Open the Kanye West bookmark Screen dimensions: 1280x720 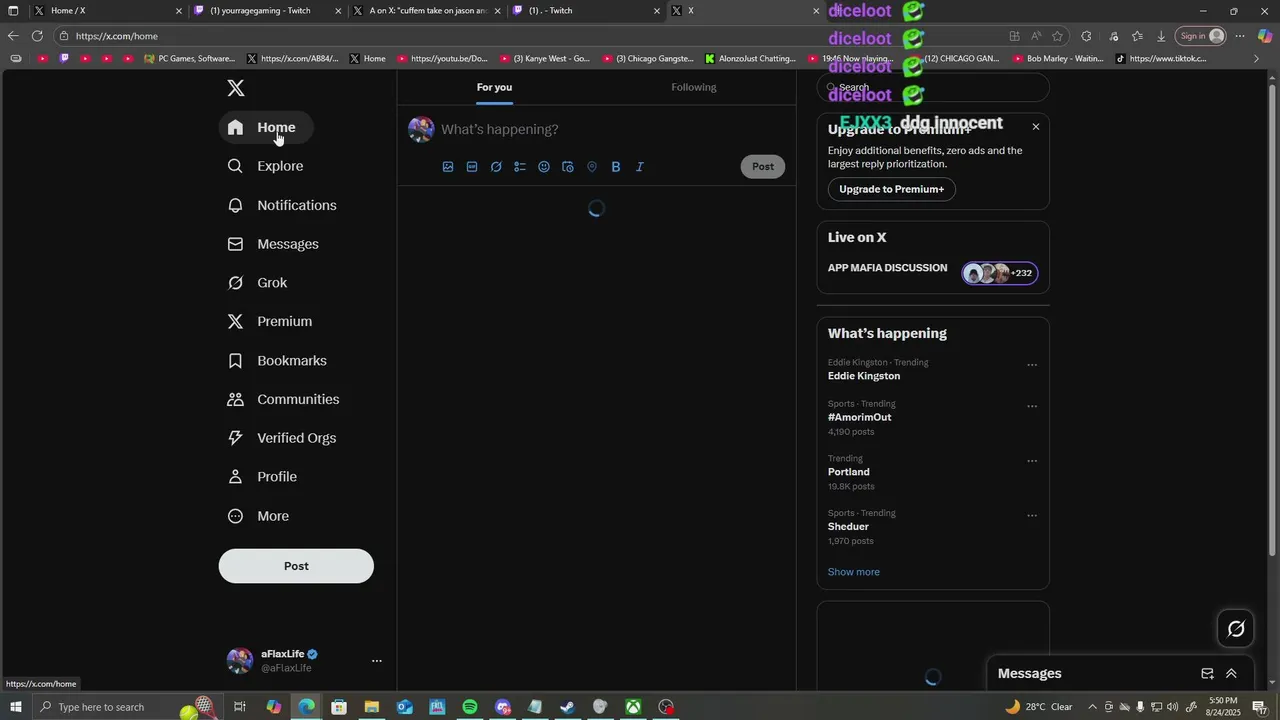coord(545,59)
